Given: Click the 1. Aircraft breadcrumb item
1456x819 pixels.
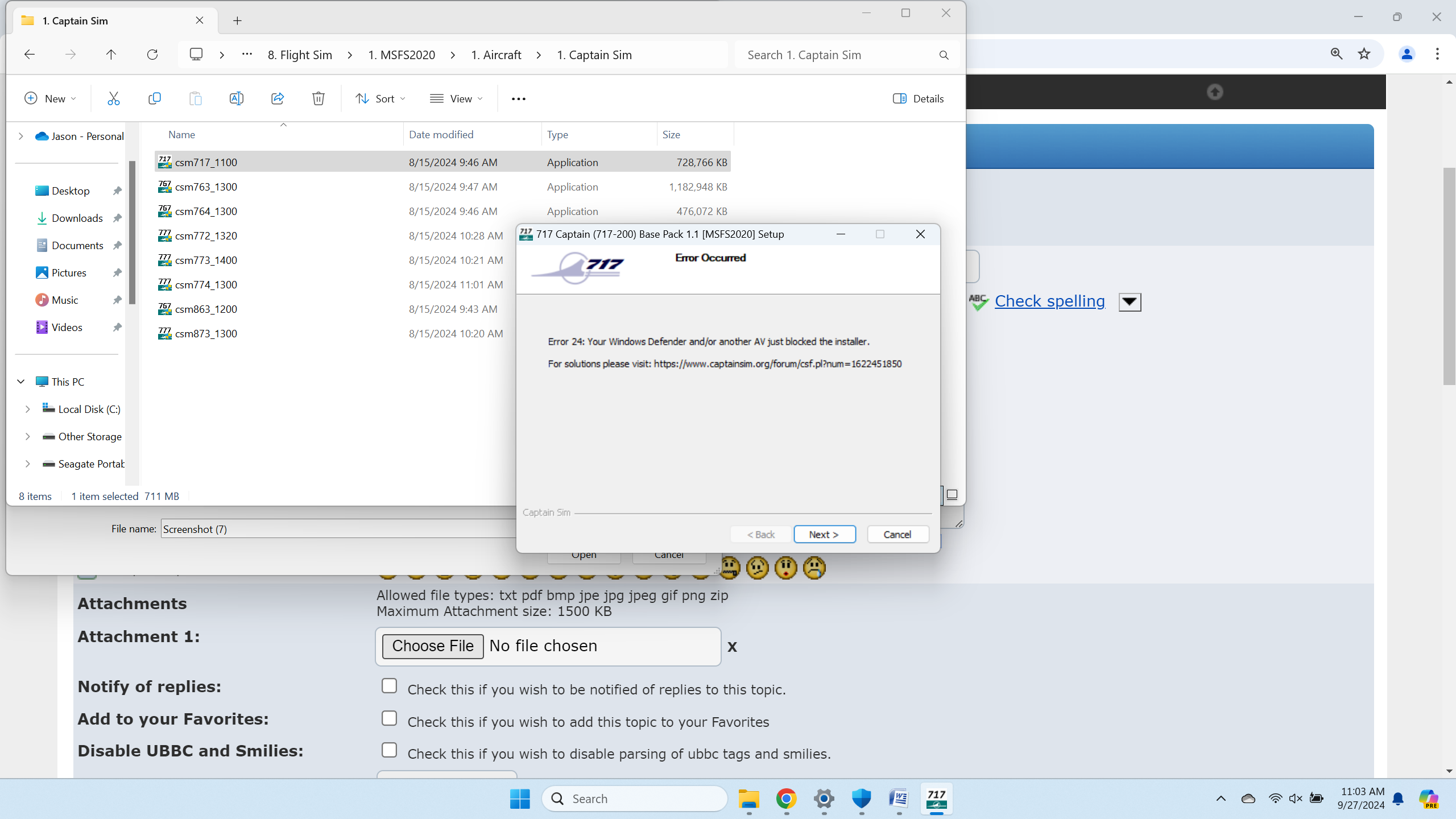Looking at the screenshot, I should pos(496,55).
